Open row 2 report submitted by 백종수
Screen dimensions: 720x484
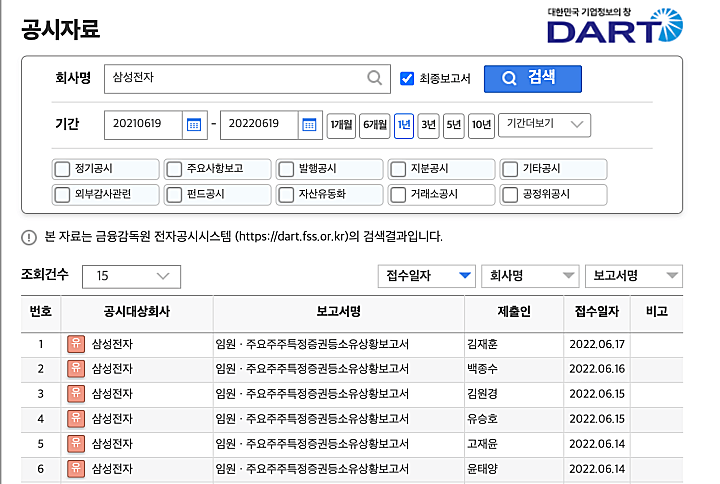[x=312, y=369]
